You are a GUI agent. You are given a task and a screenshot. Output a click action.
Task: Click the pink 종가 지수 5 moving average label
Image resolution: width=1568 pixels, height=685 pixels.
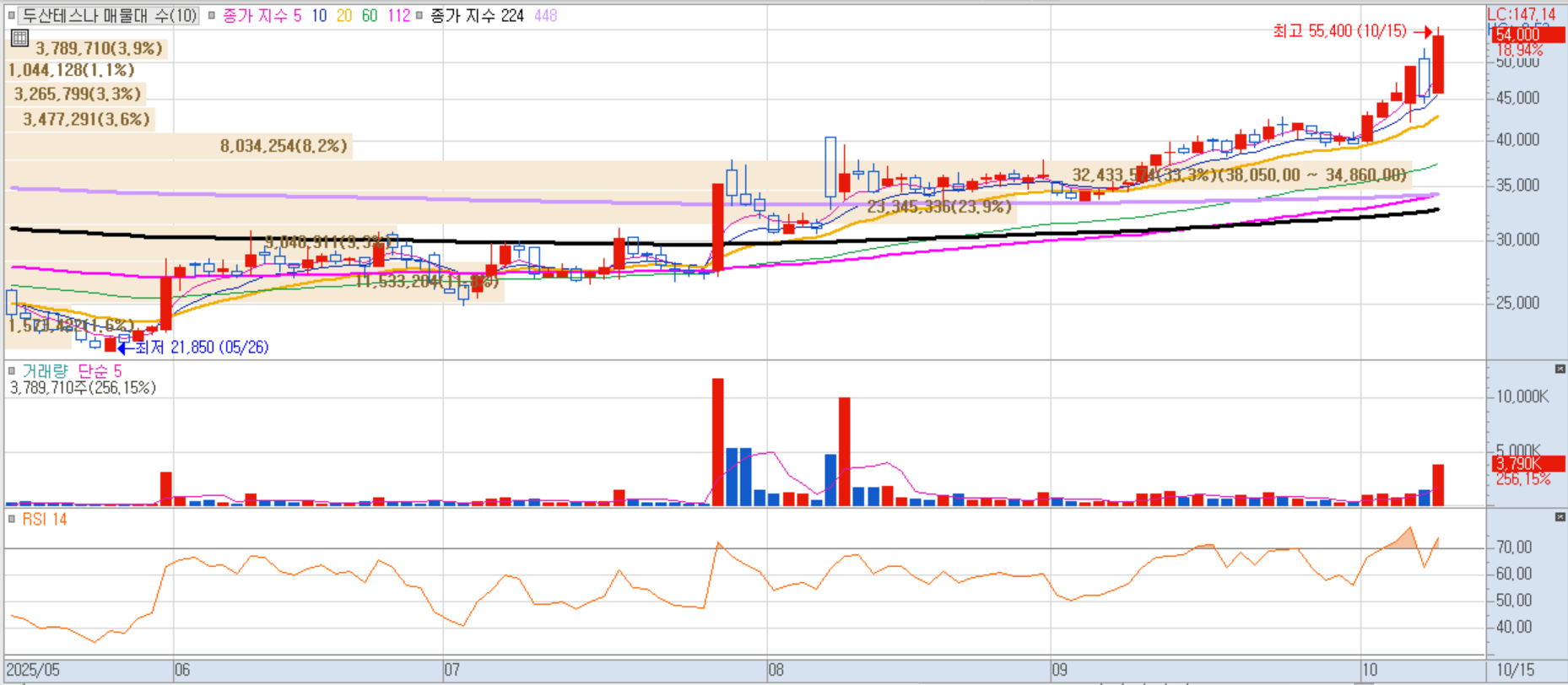point(262,16)
